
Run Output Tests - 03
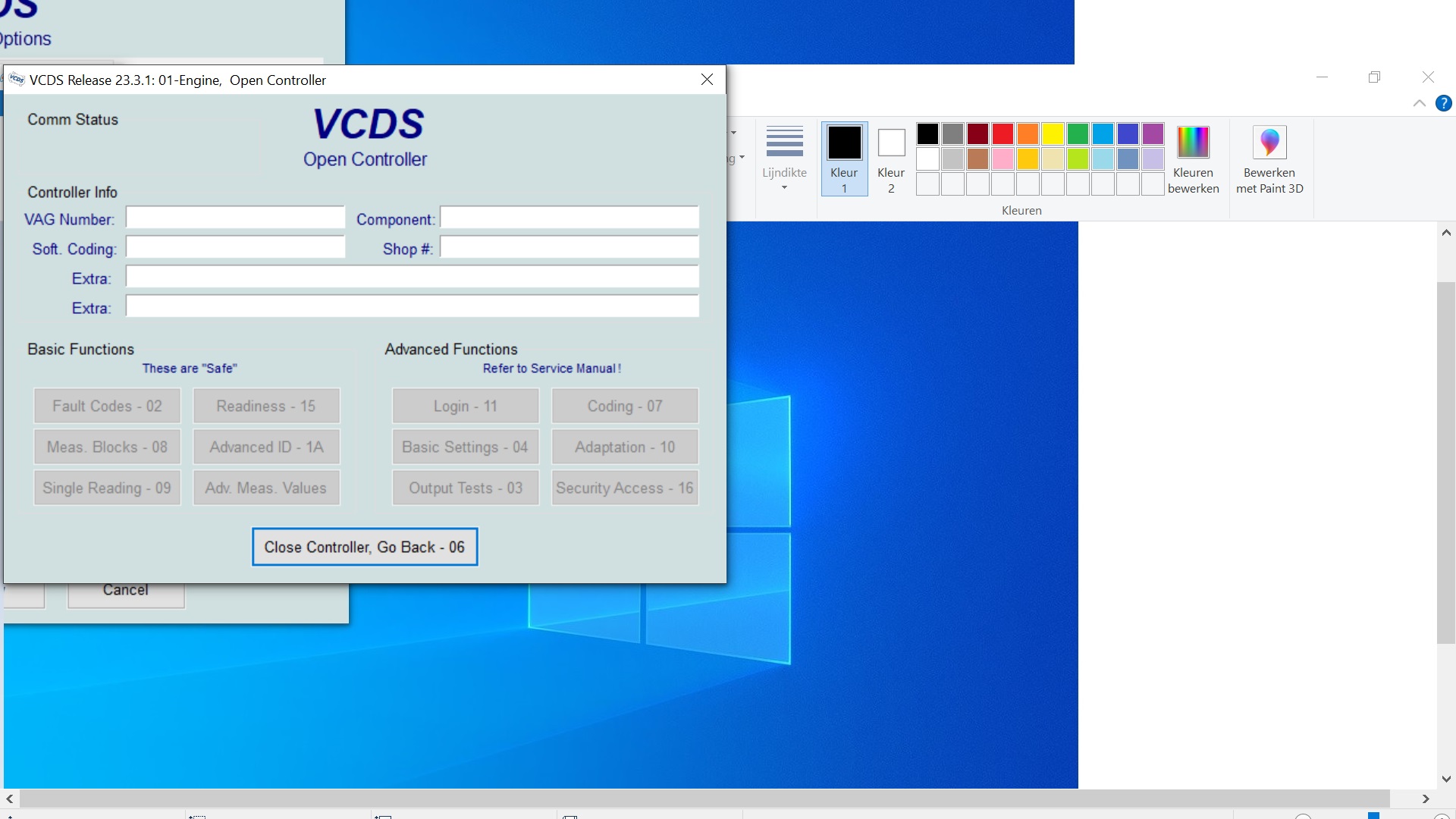pos(466,488)
